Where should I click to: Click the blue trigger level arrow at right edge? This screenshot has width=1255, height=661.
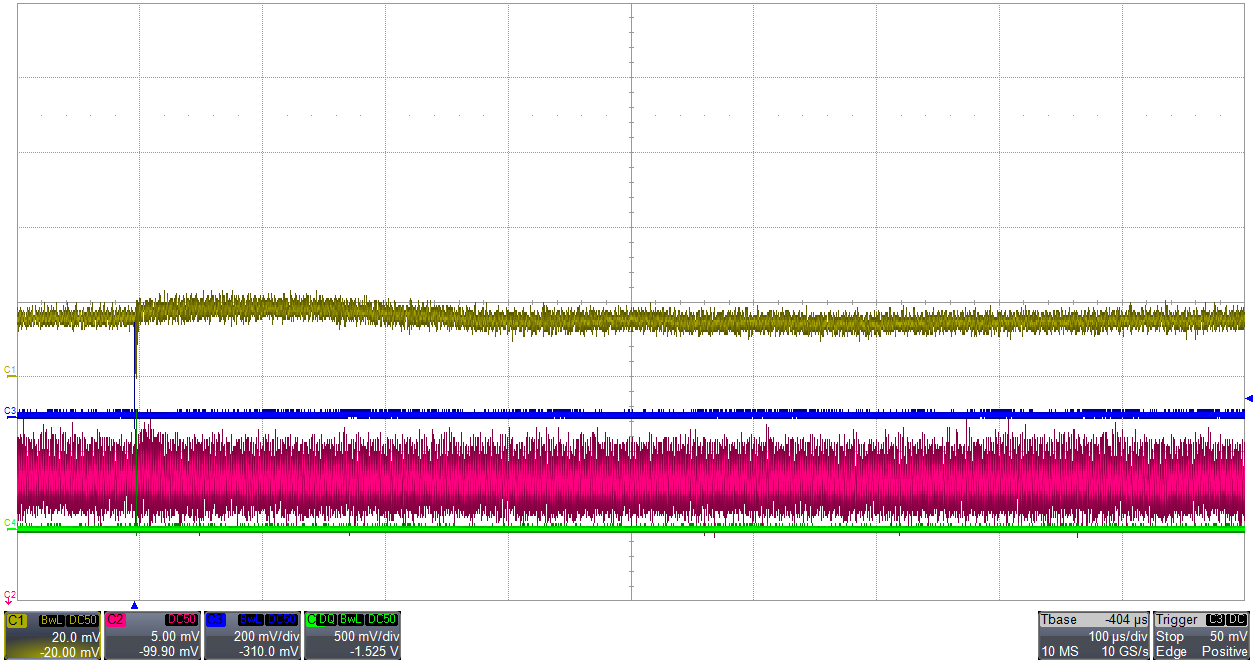1249,399
